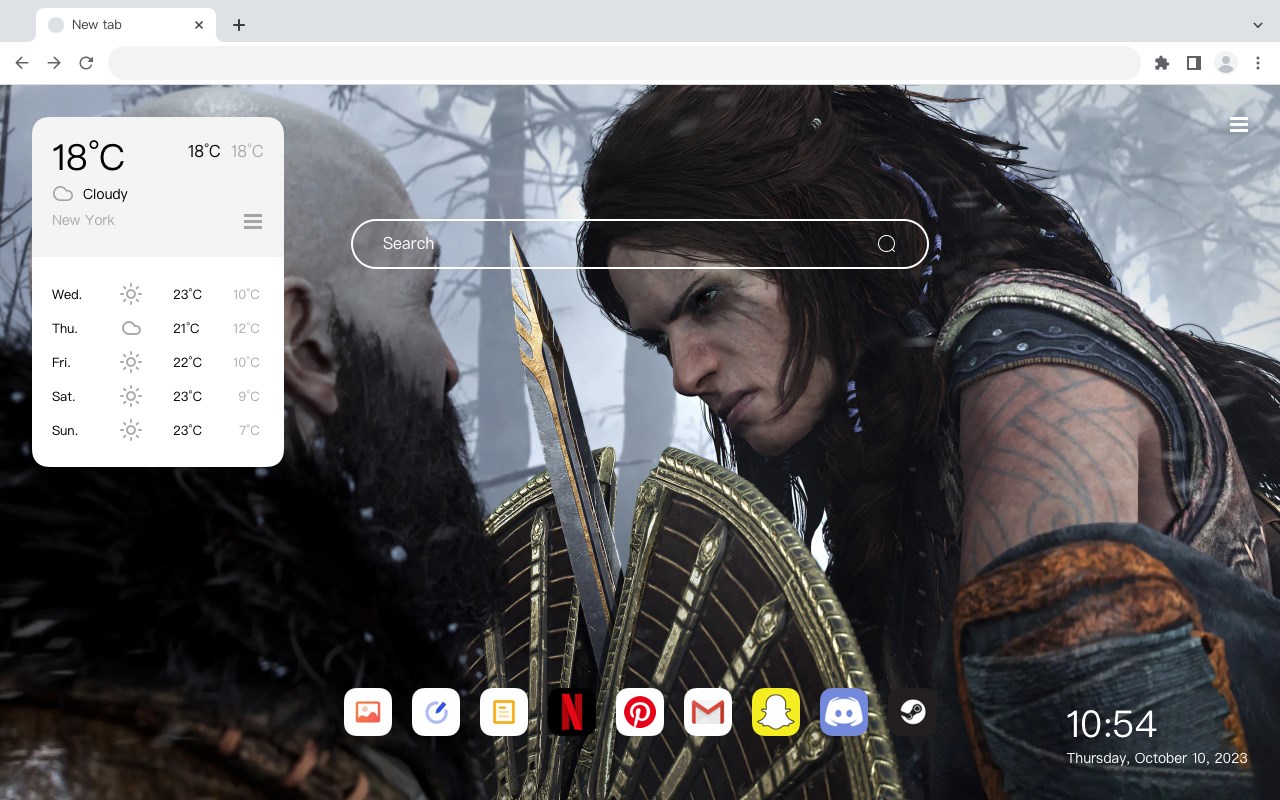Viewport: 1280px width, 800px height.
Task: Open the blue checkmark tasks shortcut
Action: 436,712
